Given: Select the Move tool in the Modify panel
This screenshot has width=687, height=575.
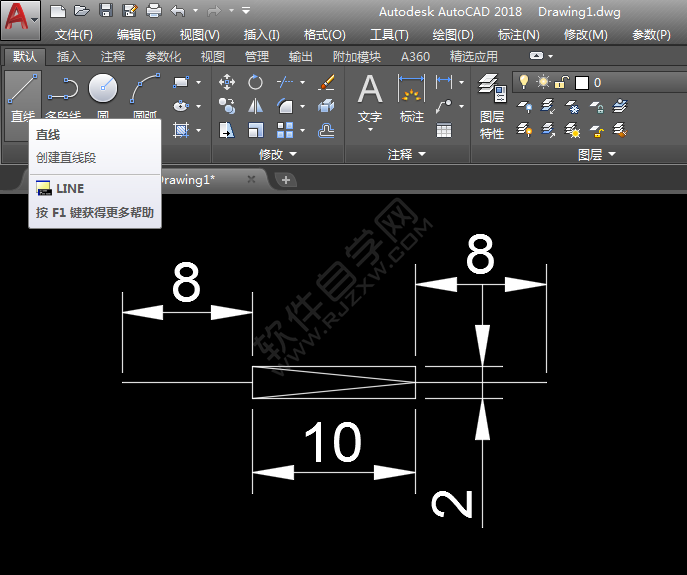Looking at the screenshot, I should point(227,82).
